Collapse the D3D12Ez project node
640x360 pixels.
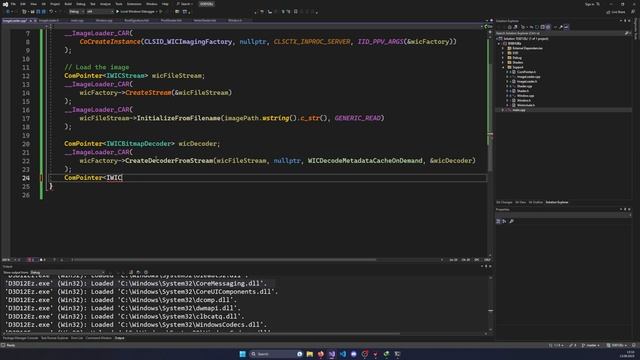(499, 44)
